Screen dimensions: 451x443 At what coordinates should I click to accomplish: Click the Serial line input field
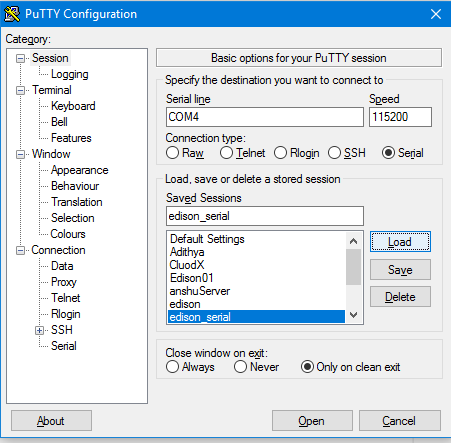265,117
